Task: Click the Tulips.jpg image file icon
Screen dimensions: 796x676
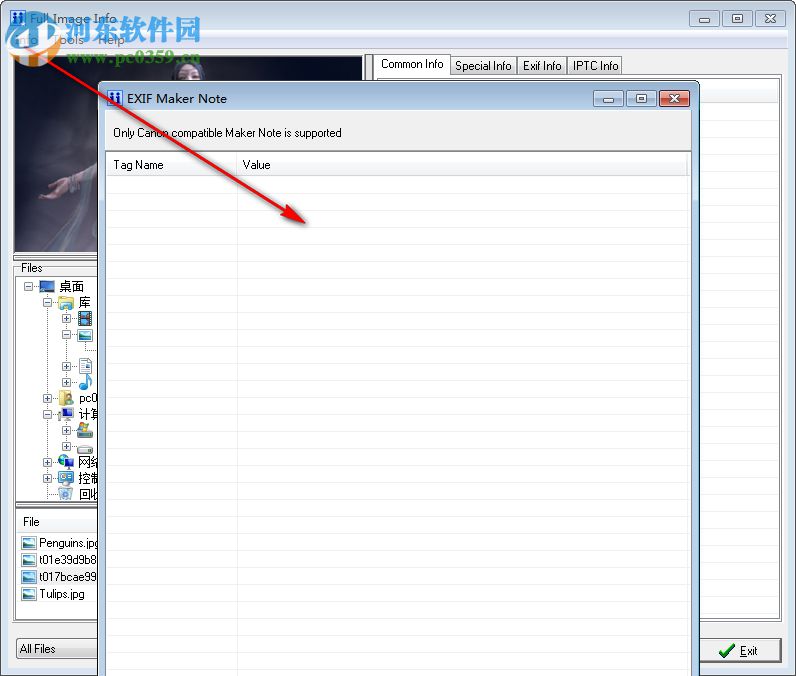Action: pos(29,594)
